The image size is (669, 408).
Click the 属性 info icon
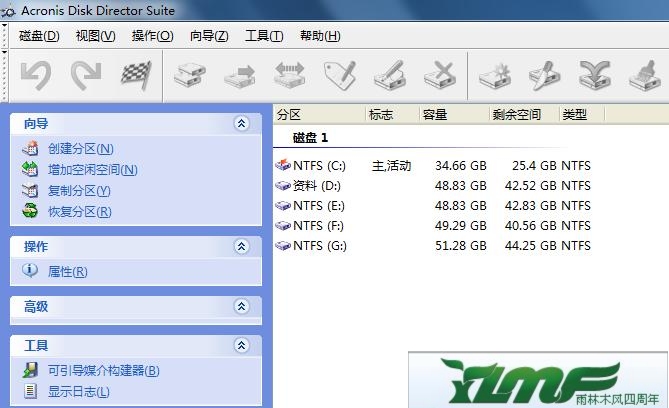(30, 270)
